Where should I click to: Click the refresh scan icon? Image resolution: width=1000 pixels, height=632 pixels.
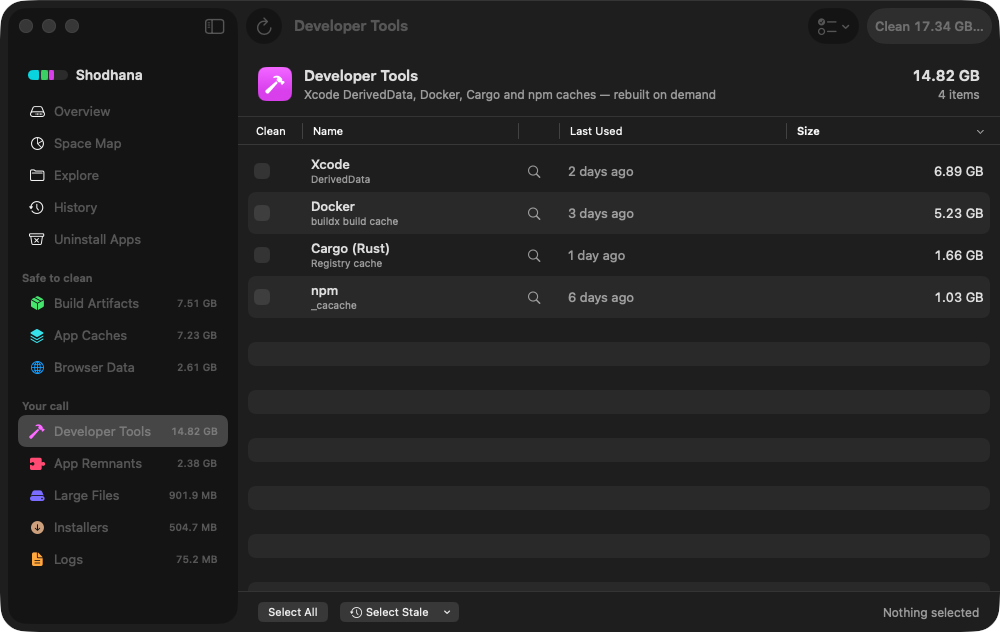tap(264, 26)
